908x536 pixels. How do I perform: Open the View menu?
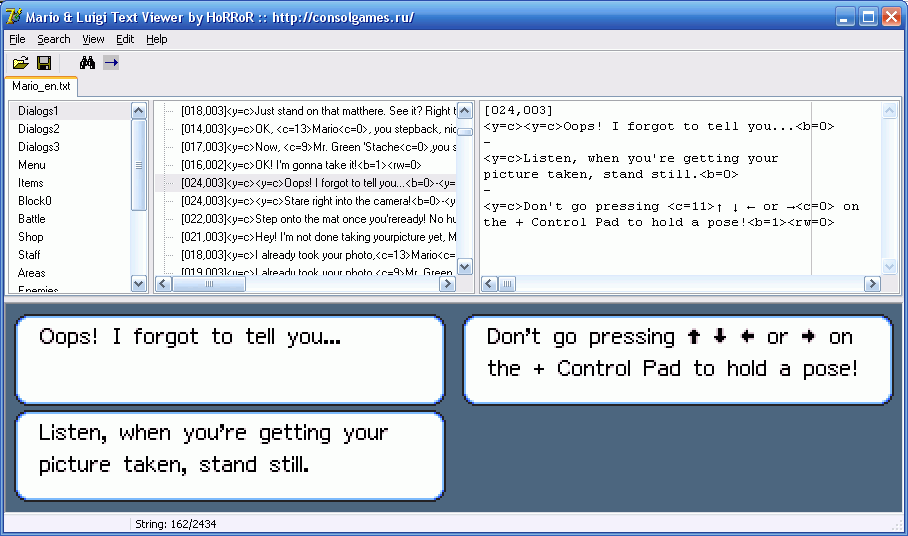(x=93, y=39)
